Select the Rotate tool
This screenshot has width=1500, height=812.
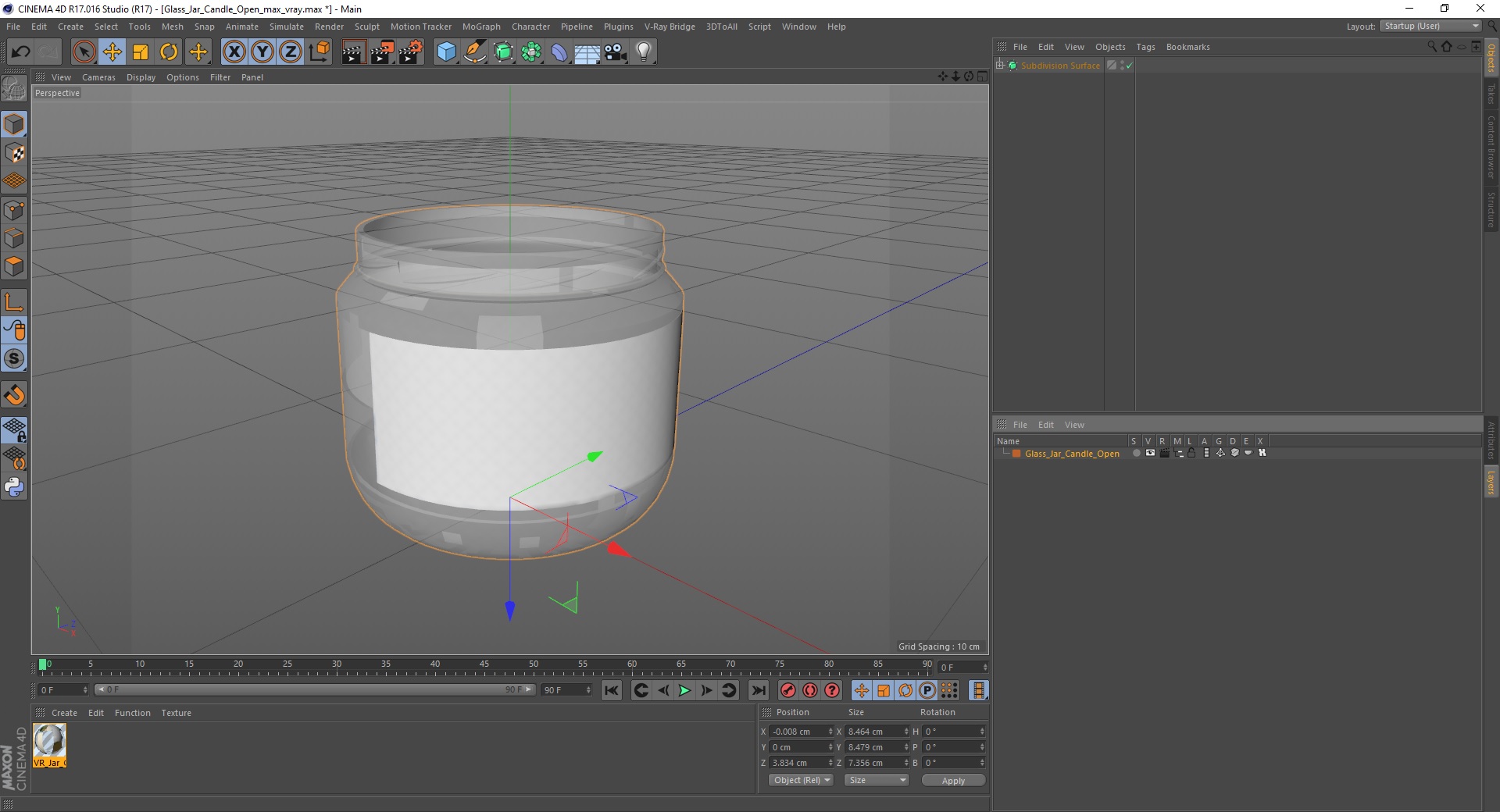169,52
